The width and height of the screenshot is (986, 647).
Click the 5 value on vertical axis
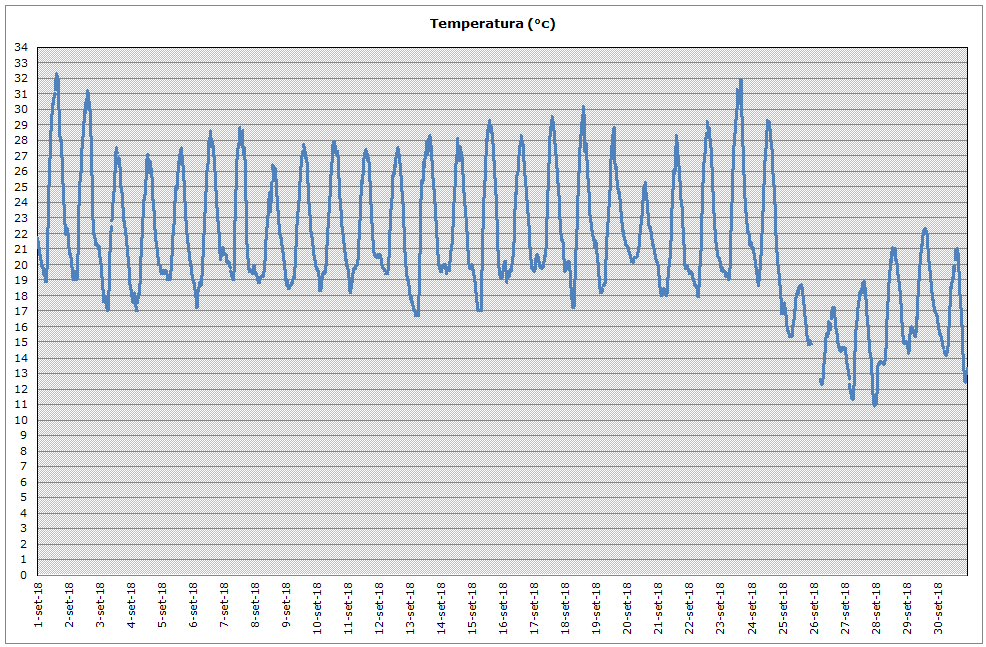tap(24, 498)
